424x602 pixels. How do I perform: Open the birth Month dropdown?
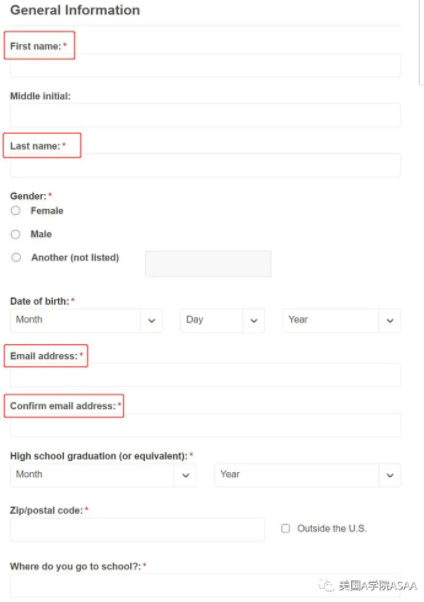[86, 320]
